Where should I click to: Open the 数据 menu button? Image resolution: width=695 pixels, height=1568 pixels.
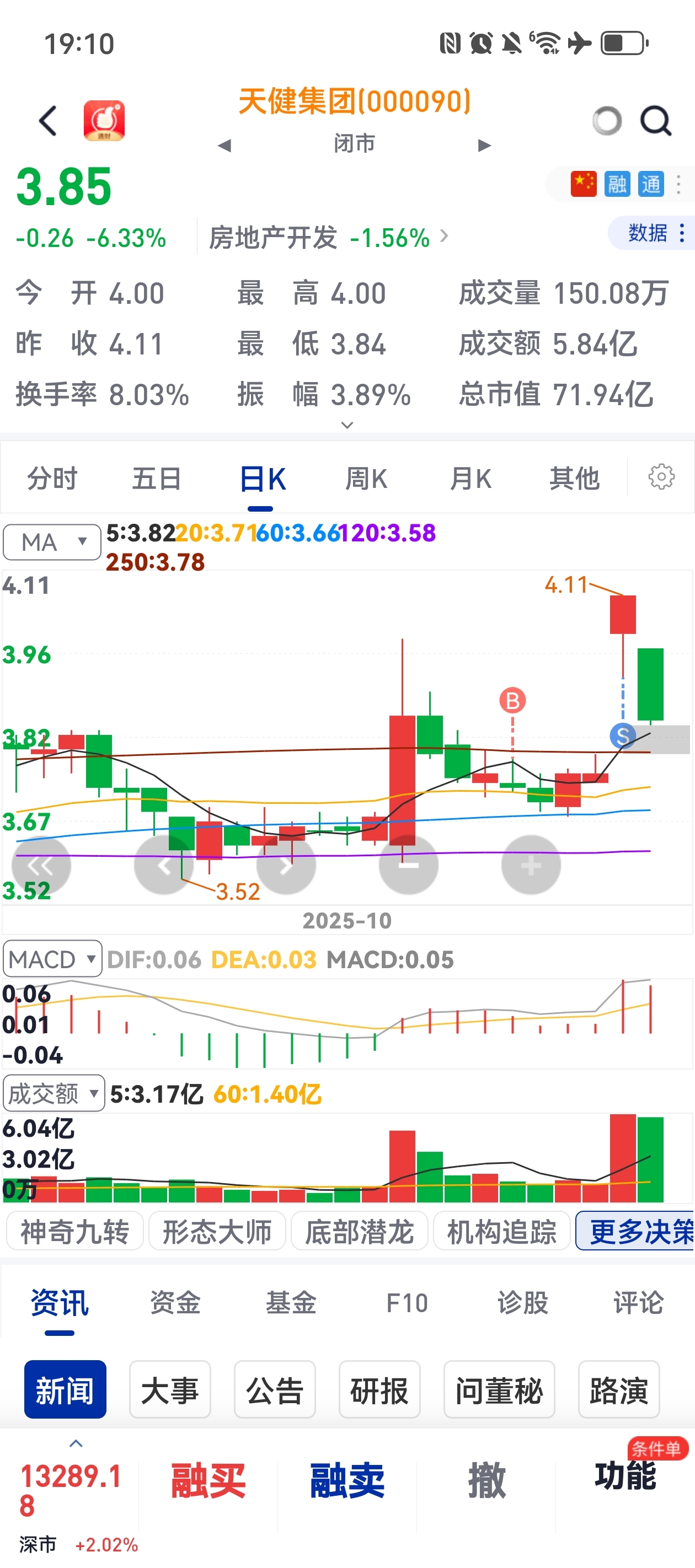651,233
